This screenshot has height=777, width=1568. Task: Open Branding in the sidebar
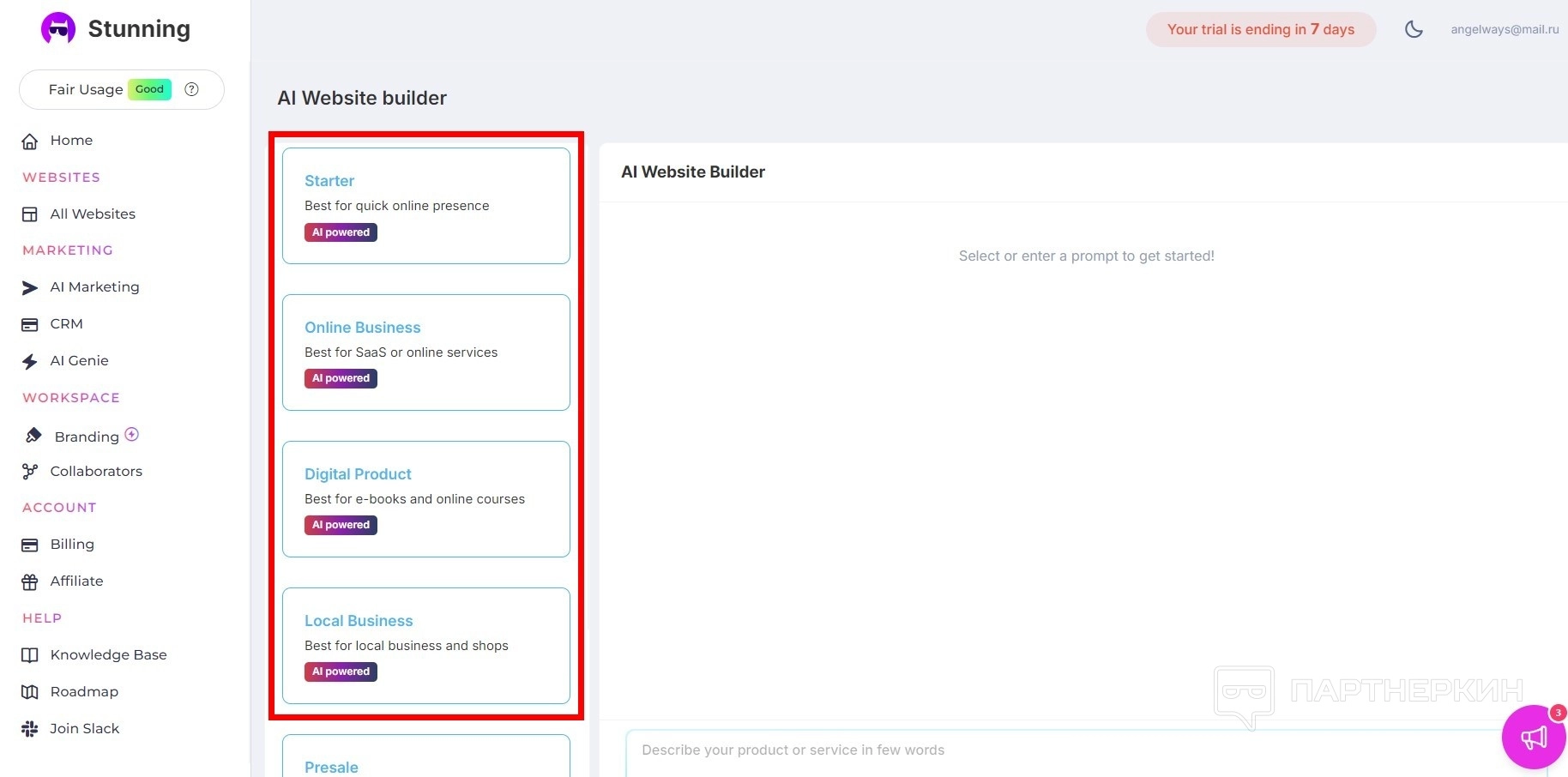(x=87, y=437)
